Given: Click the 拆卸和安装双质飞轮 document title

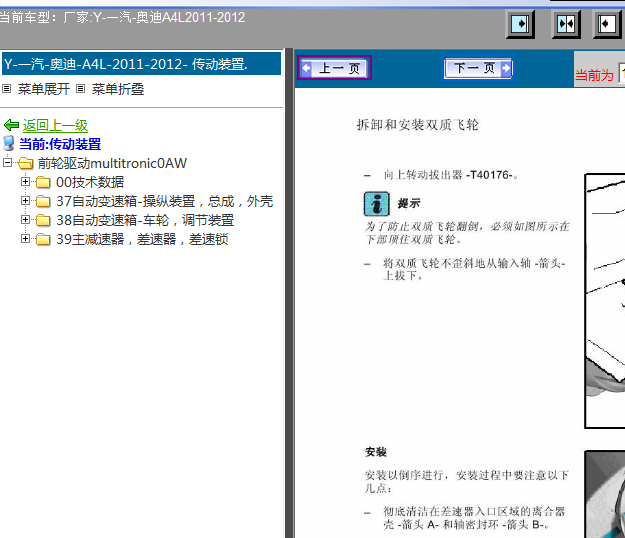Looking at the screenshot, I should [x=417, y=125].
